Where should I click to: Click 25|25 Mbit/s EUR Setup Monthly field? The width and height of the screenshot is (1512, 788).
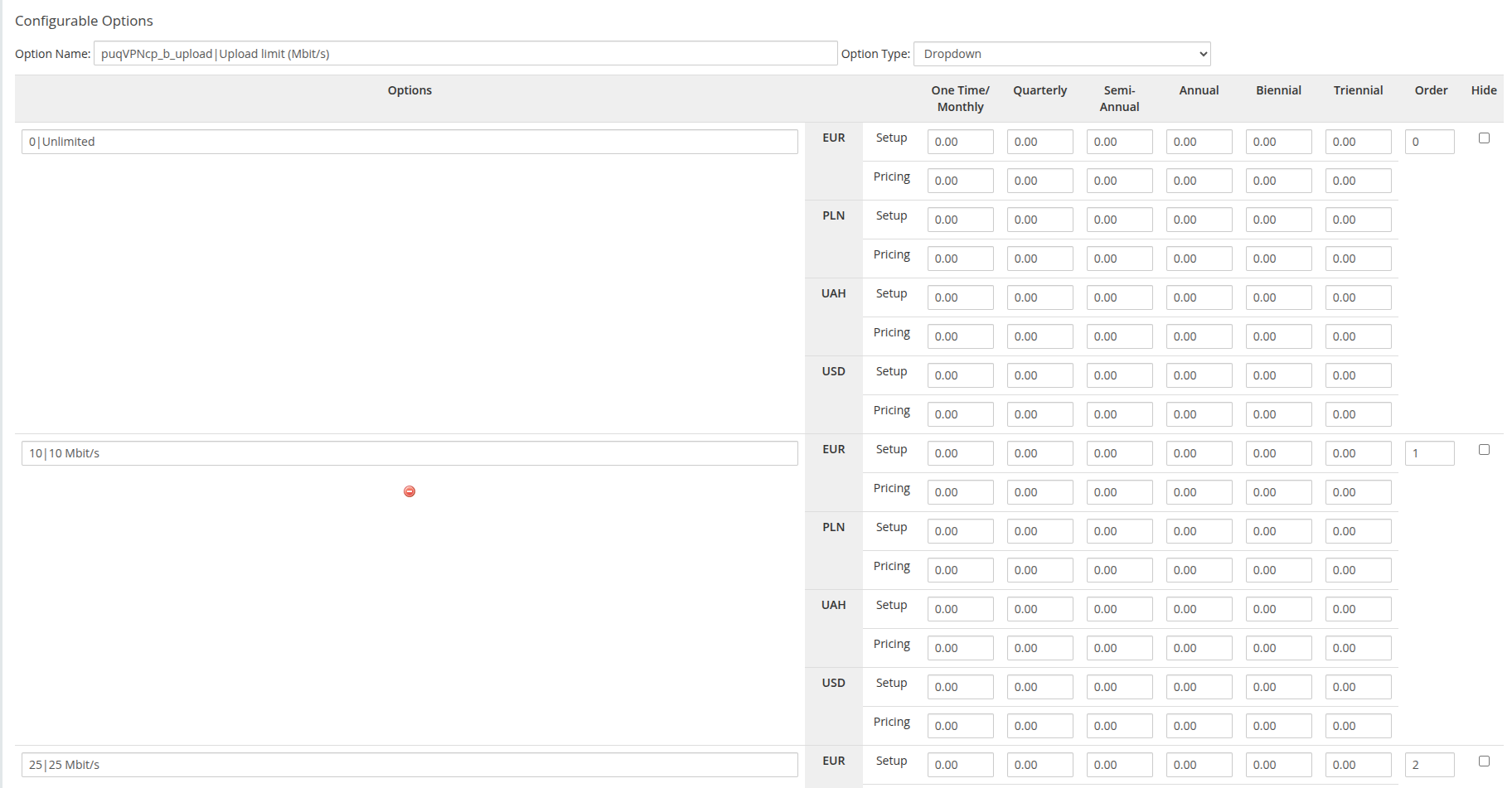click(961, 765)
